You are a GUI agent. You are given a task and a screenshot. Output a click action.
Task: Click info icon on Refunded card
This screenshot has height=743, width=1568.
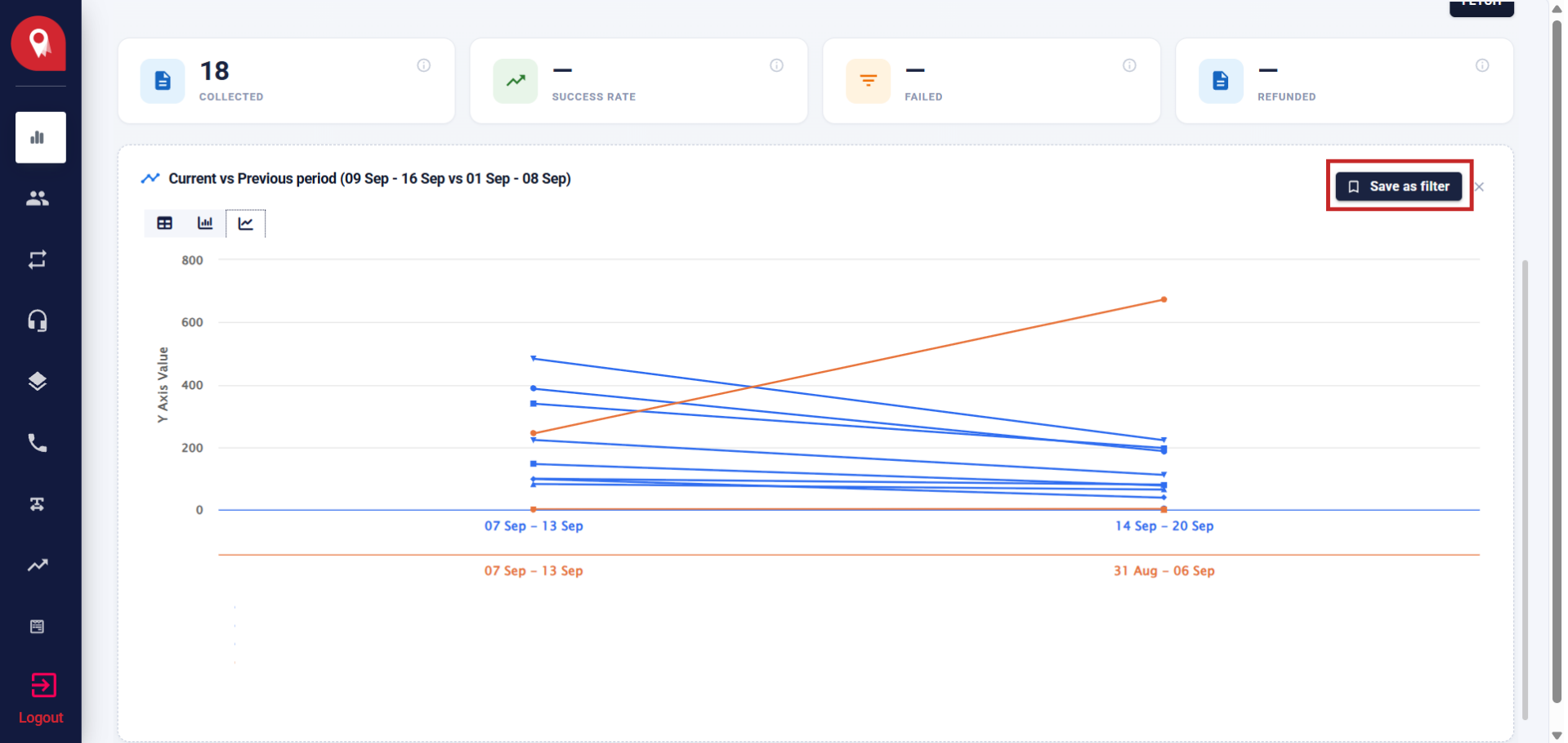coord(1482,65)
